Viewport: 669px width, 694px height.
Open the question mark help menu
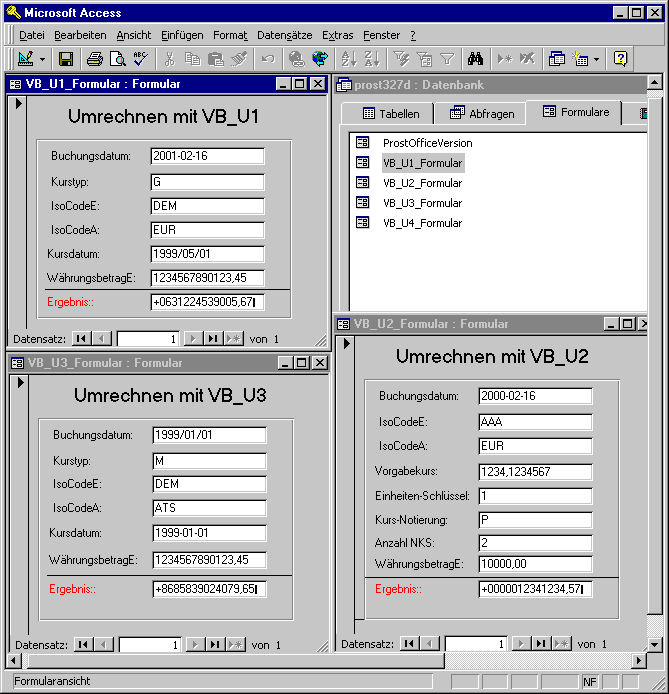click(x=413, y=35)
